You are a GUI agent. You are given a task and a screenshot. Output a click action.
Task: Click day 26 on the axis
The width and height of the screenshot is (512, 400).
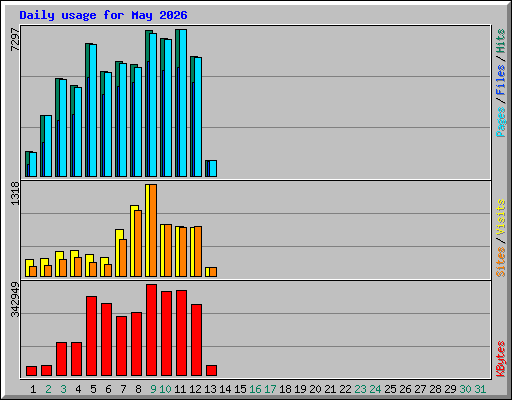[x=405, y=389]
